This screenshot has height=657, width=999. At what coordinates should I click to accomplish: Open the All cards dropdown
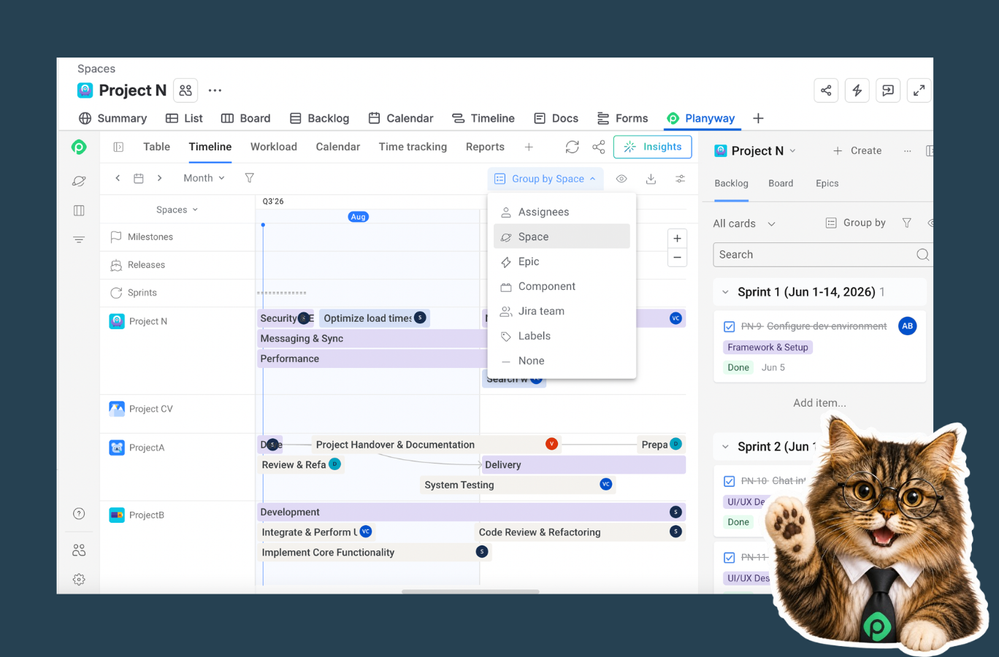(x=744, y=224)
